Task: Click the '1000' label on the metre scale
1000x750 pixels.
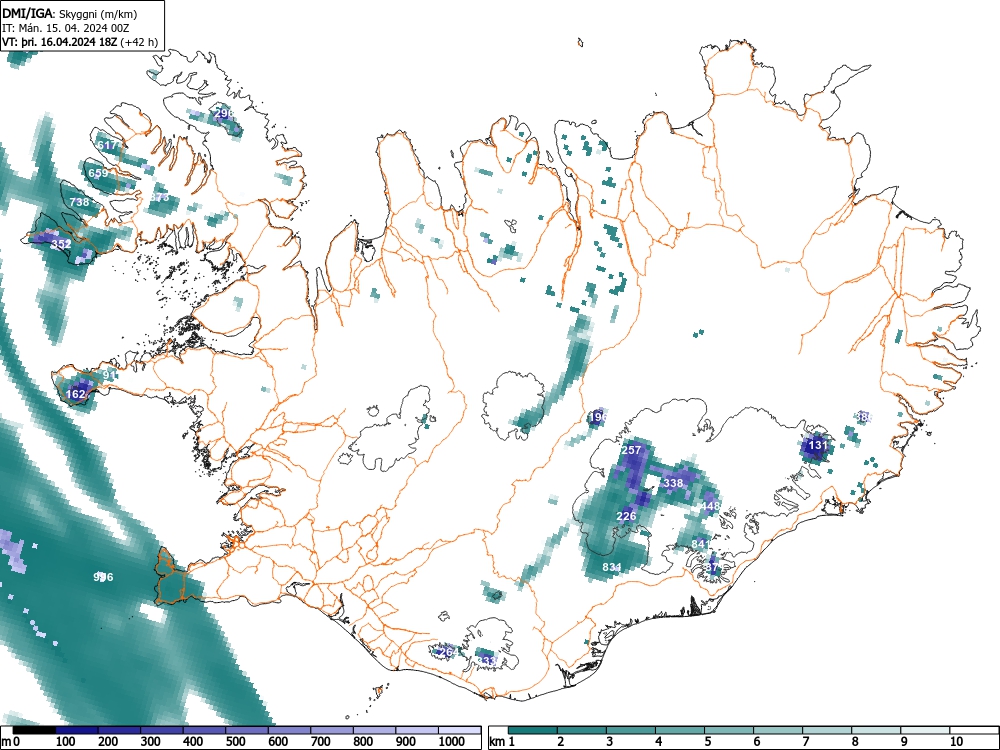Action: point(452,742)
